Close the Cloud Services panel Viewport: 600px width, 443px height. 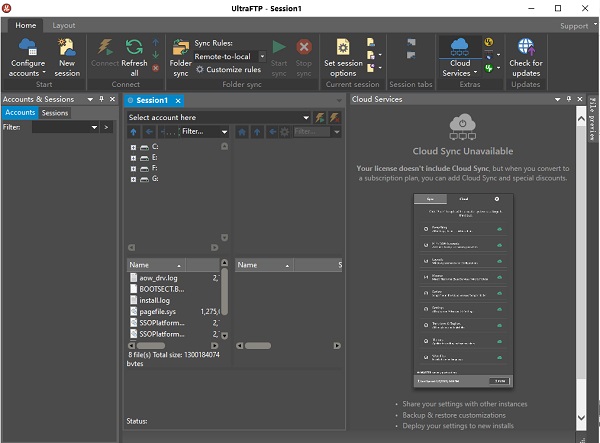pyautogui.click(x=580, y=99)
